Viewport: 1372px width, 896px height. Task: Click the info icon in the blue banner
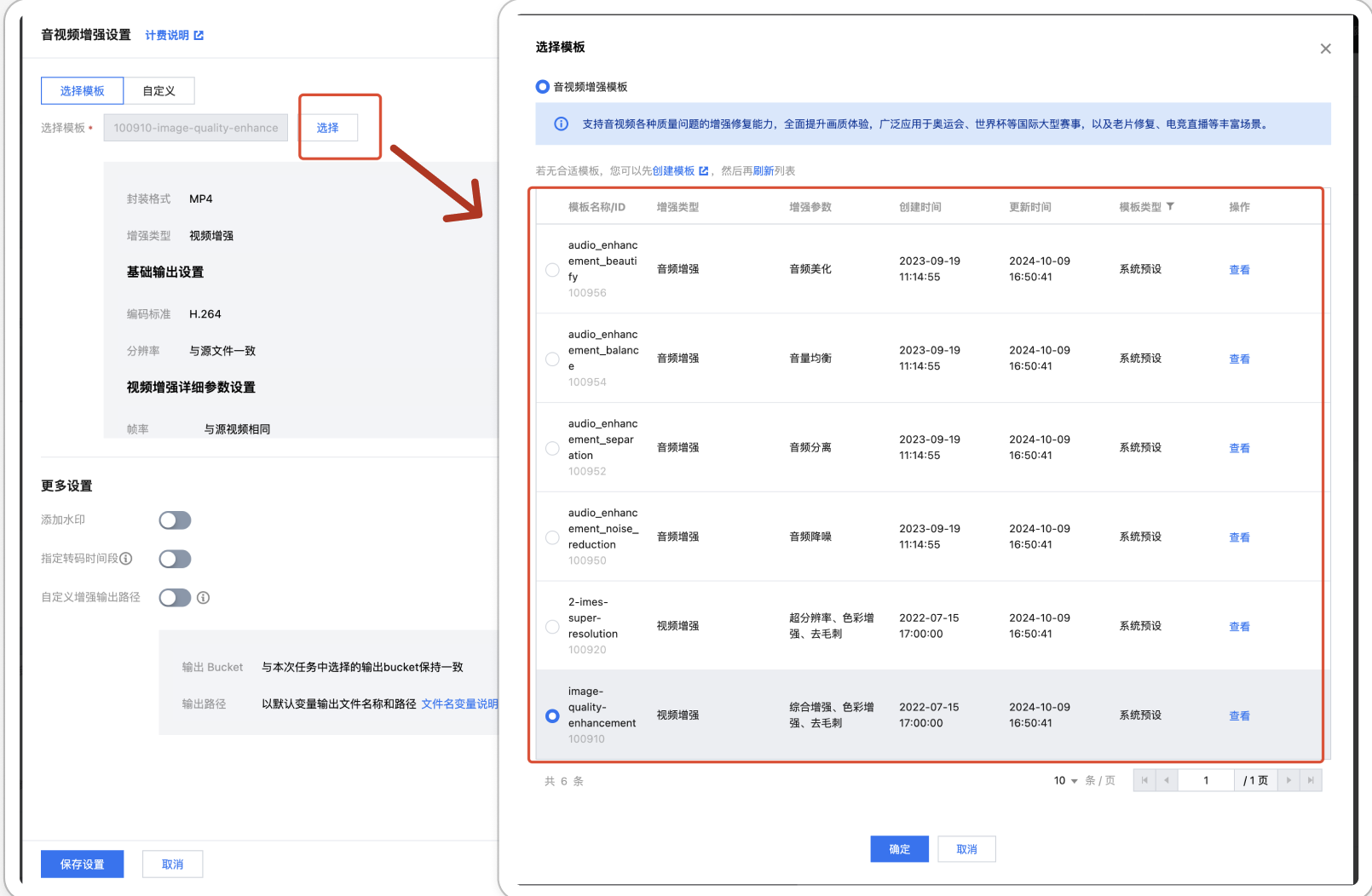tap(562, 124)
